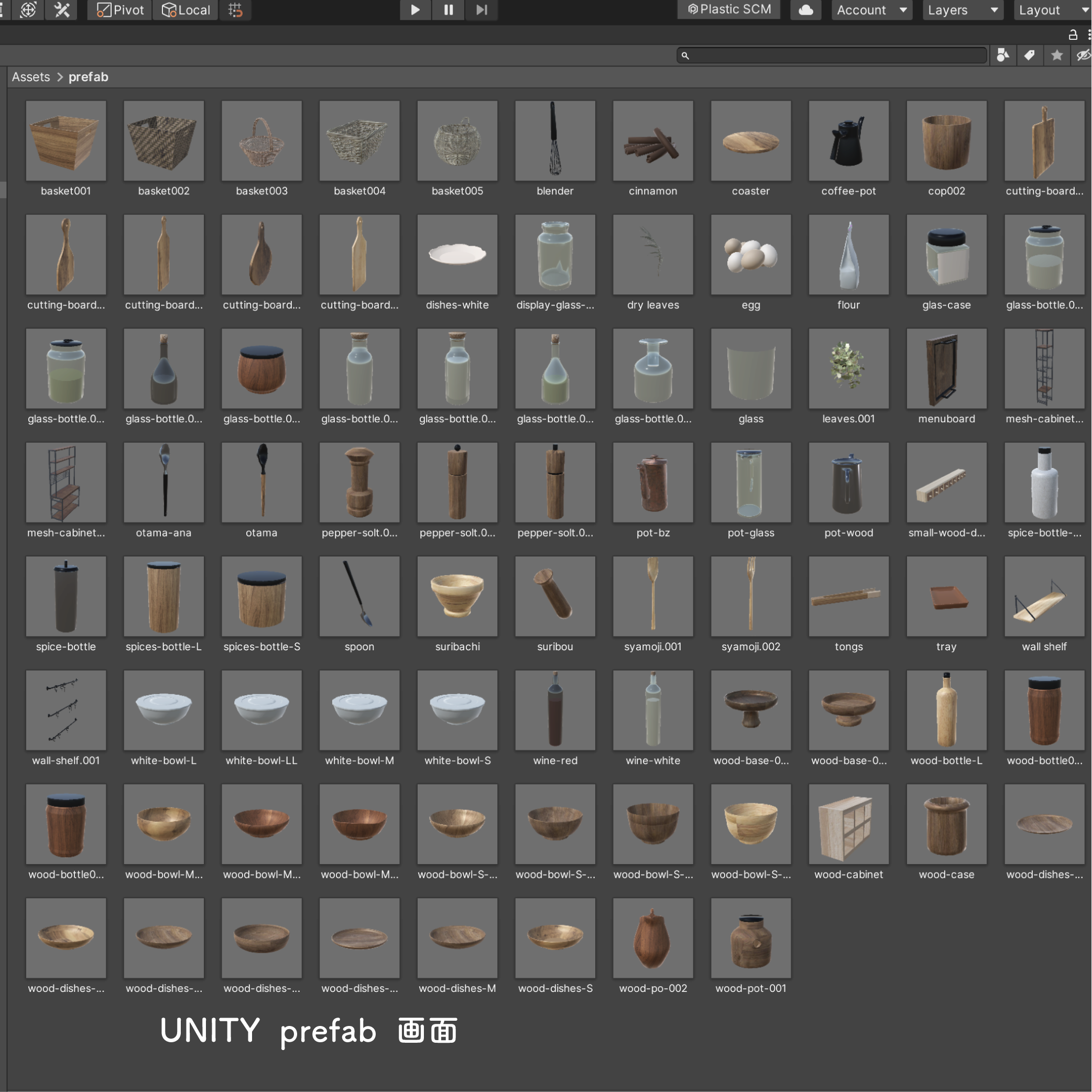Enable grid snapping with the magnet icon
This screenshot has height=1092, width=1092.
pos(236,10)
